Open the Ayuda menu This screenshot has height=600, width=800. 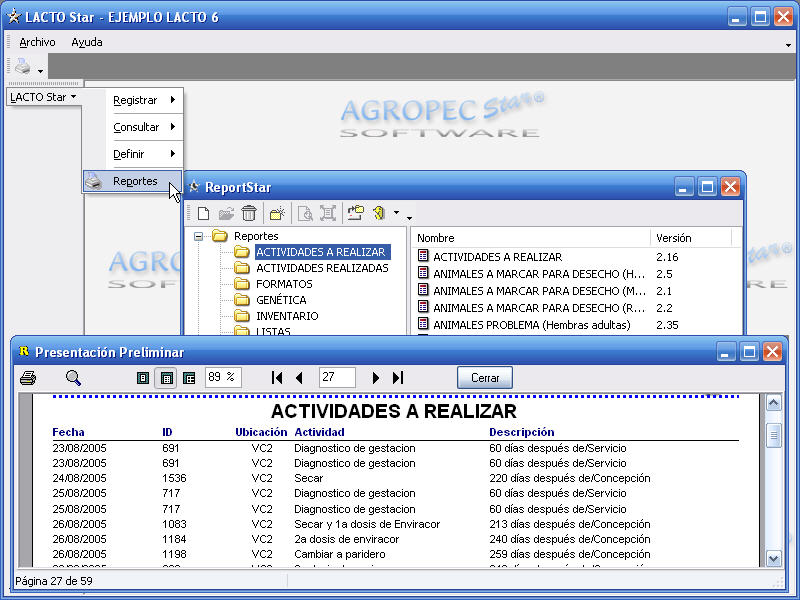tap(87, 42)
